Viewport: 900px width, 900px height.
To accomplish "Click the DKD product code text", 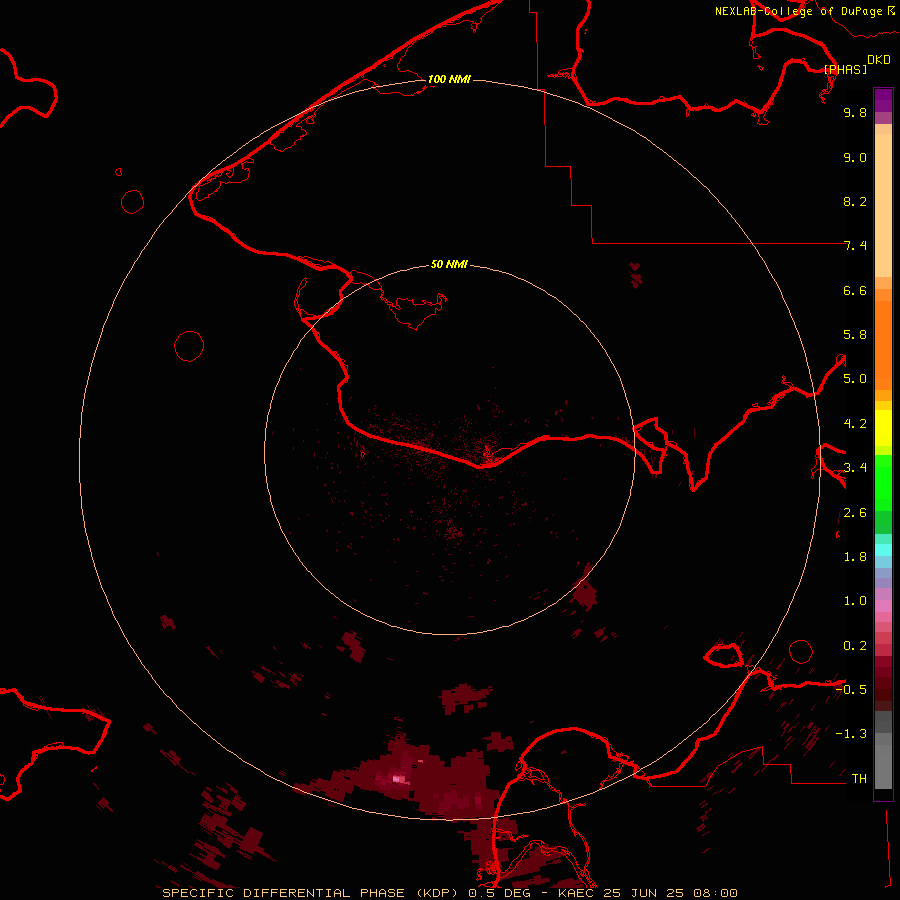I will pyautogui.click(x=878, y=60).
